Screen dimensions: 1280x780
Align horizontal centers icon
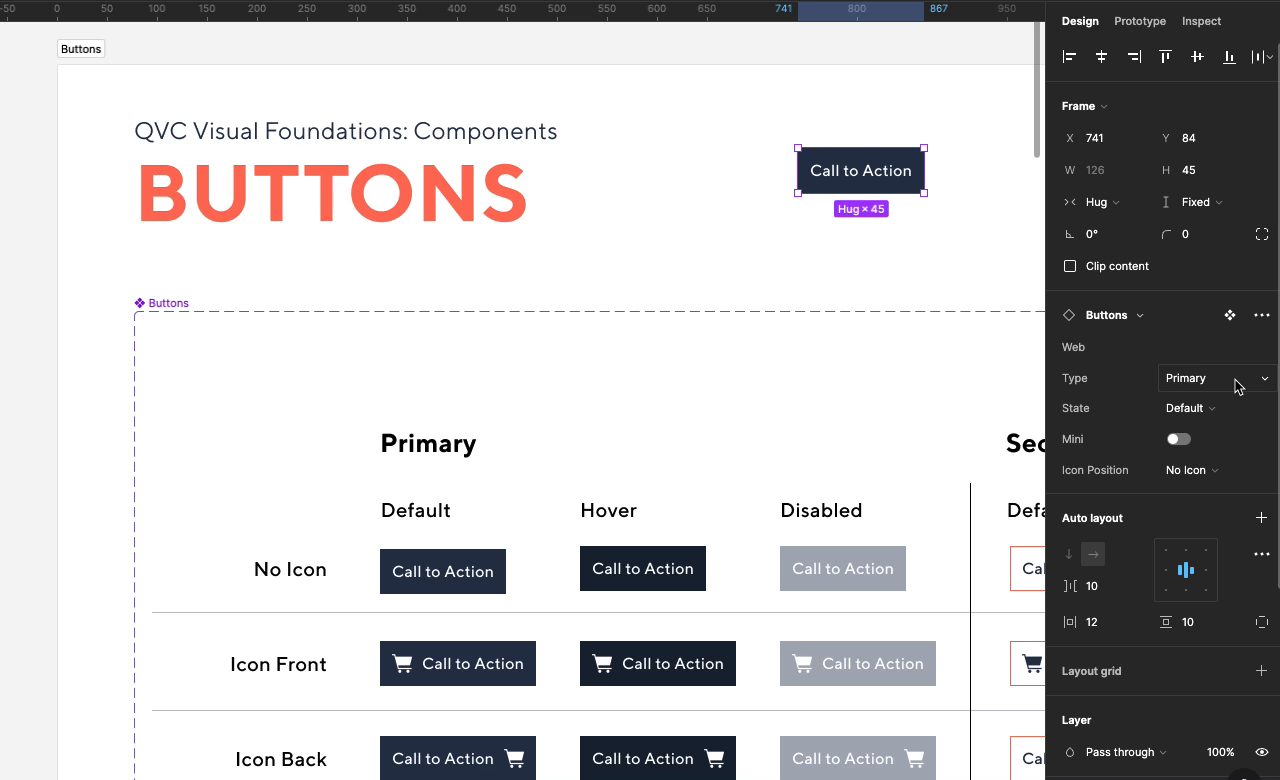1102,57
